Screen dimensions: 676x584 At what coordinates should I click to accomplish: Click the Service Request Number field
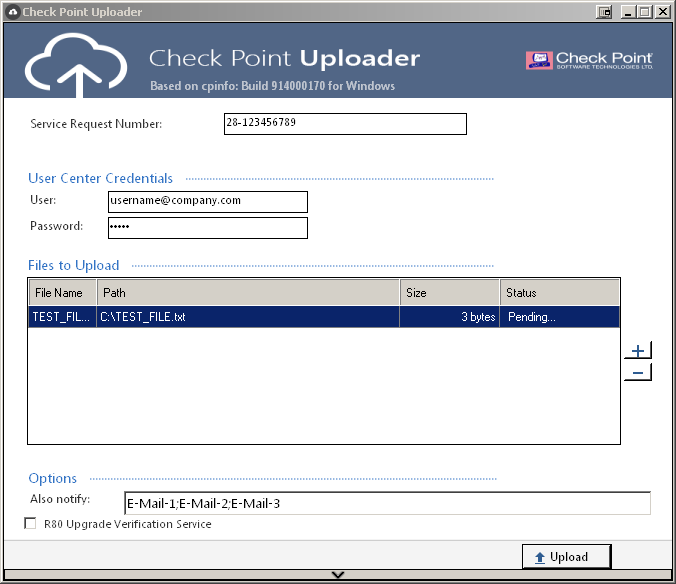(x=345, y=124)
